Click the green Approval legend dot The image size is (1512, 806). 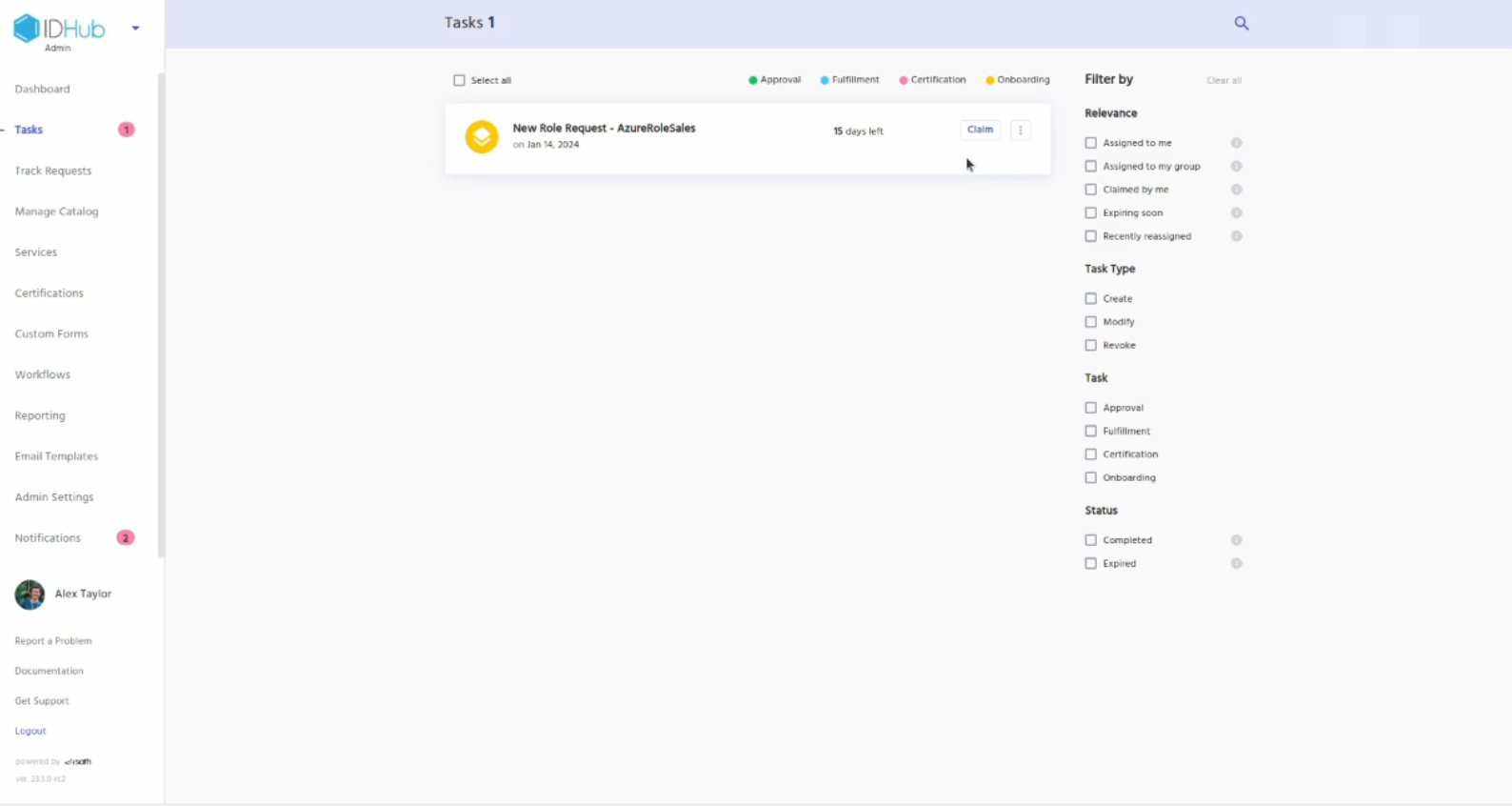pos(752,81)
